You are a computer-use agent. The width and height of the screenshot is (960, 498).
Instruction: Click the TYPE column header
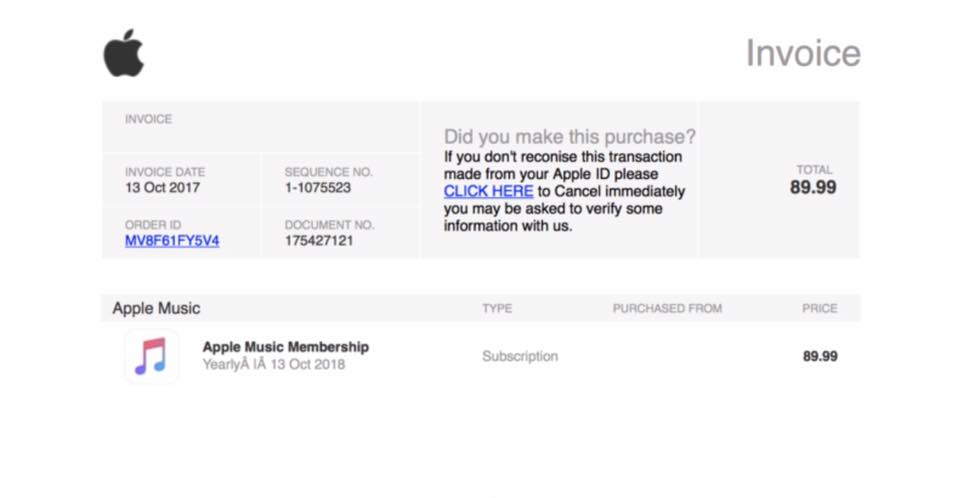click(497, 308)
